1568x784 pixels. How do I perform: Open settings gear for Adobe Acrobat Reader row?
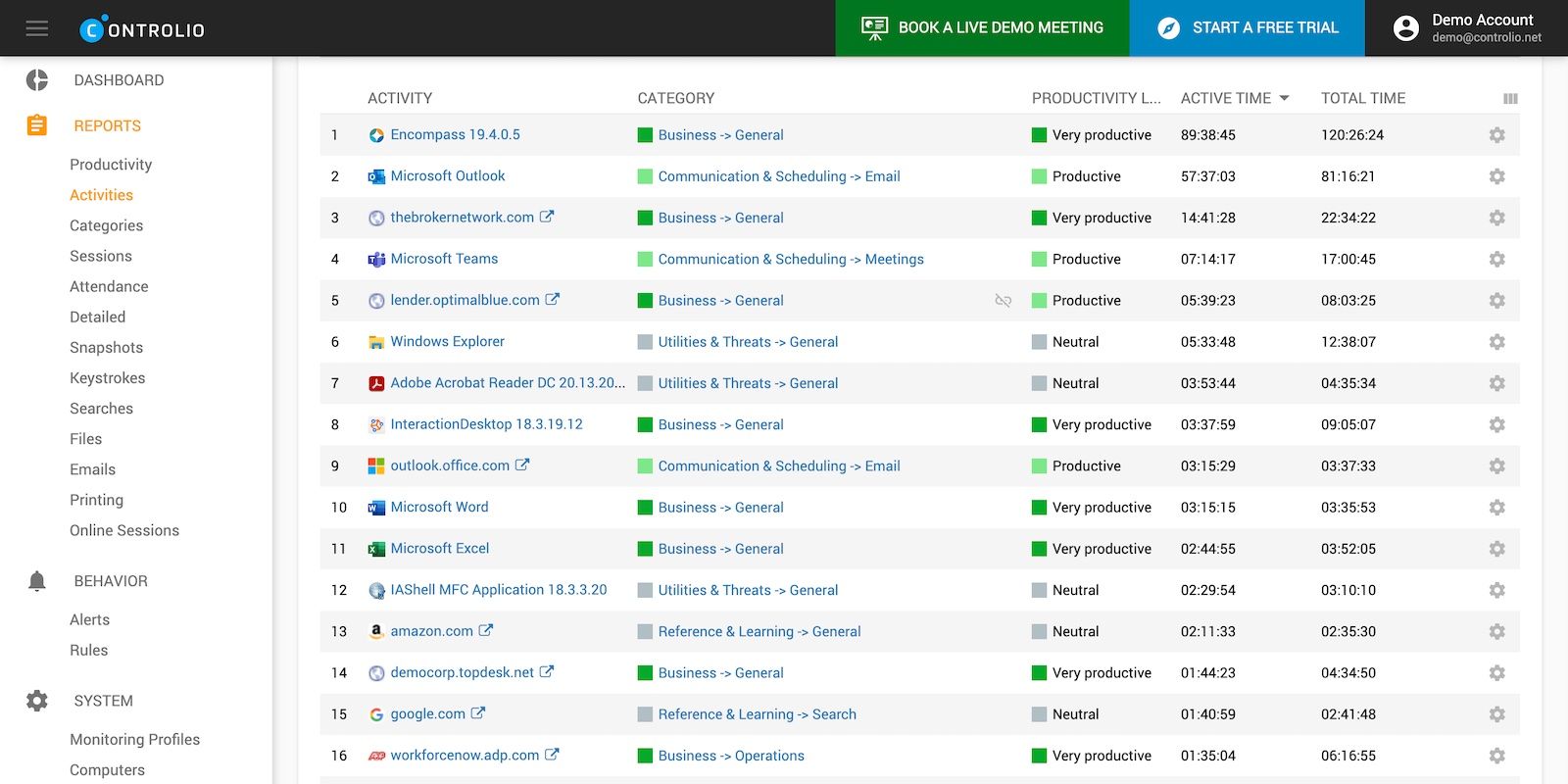pyautogui.click(x=1496, y=383)
